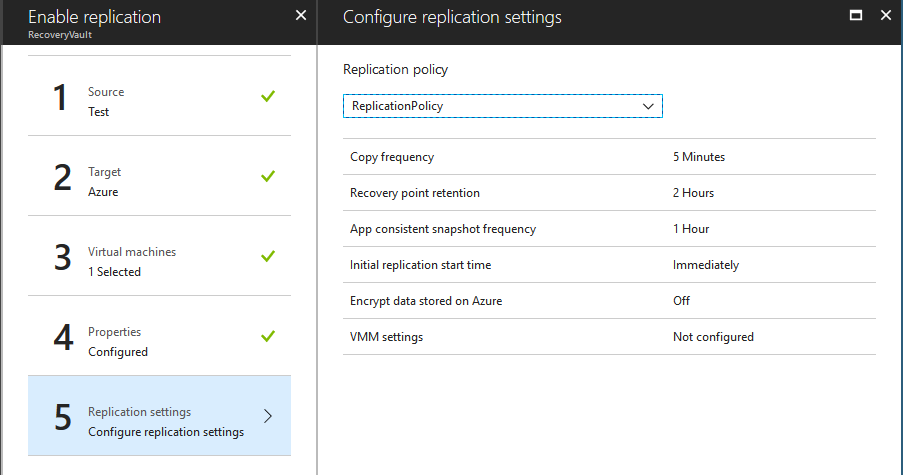Click the App consistent snapshot frequency row
The width and height of the screenshot is (903, 475).
[x=609, y=229]
